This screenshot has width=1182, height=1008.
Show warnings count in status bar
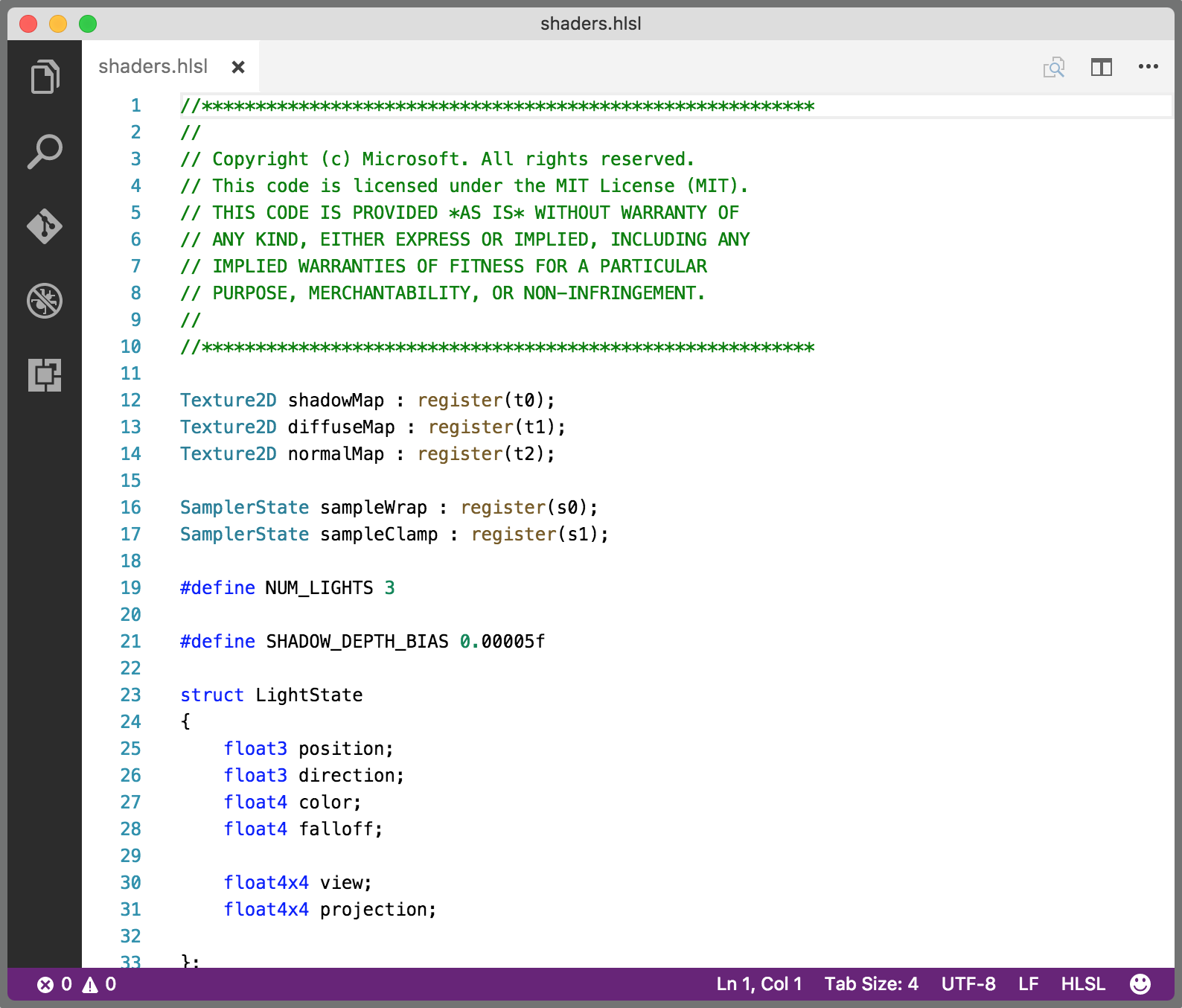(x=99, y=984)
